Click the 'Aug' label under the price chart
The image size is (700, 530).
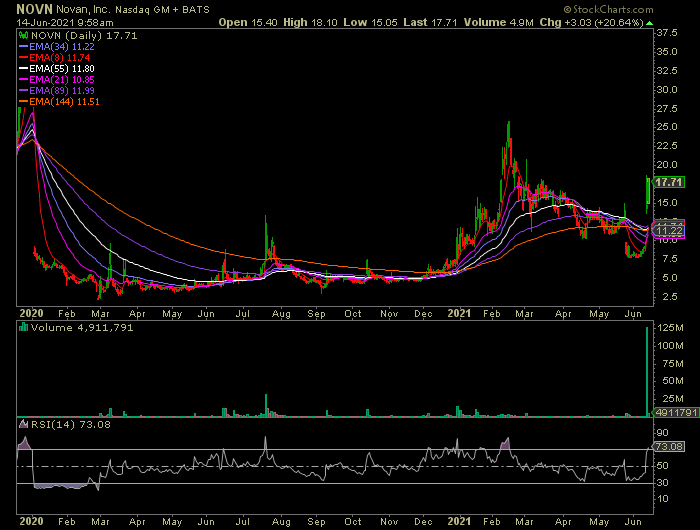(x=281, y=314)
